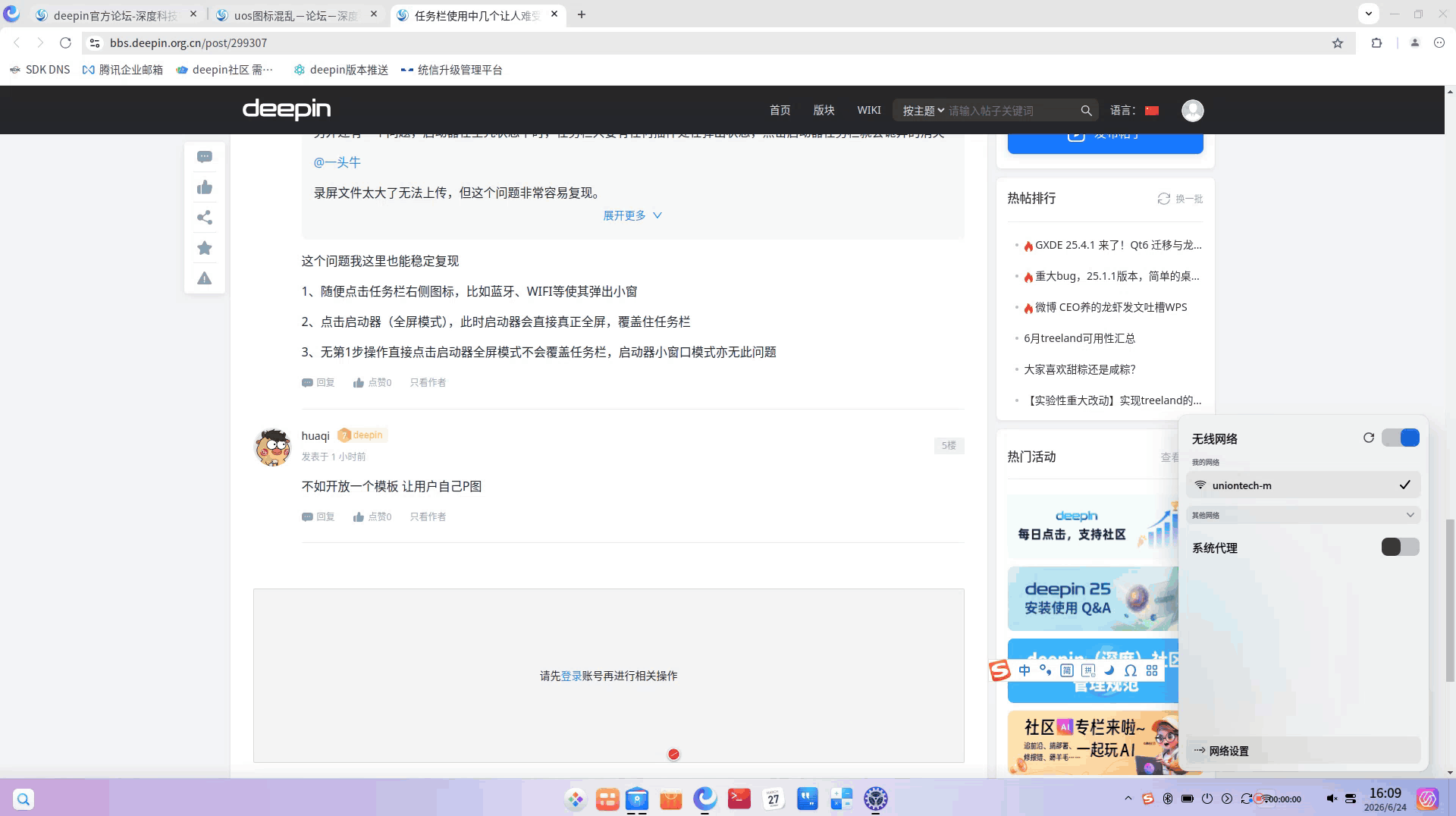Image resolution: width=1456 pixels, height=816 pixels.
Task: Show hidden tray icons with the up arrow
Action: 1128,799
